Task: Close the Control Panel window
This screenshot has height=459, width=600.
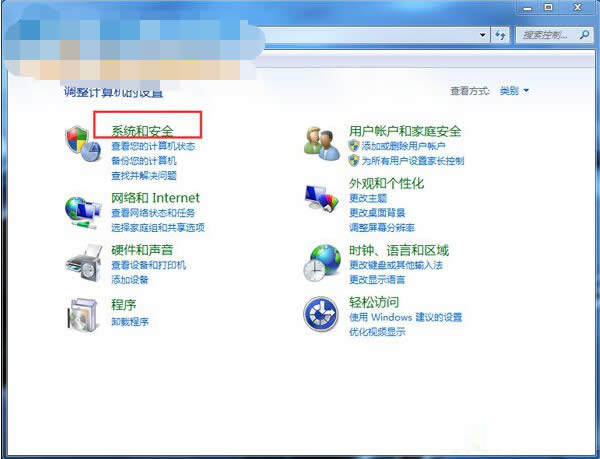Action: pyautogui.click(x=577, y=8)
